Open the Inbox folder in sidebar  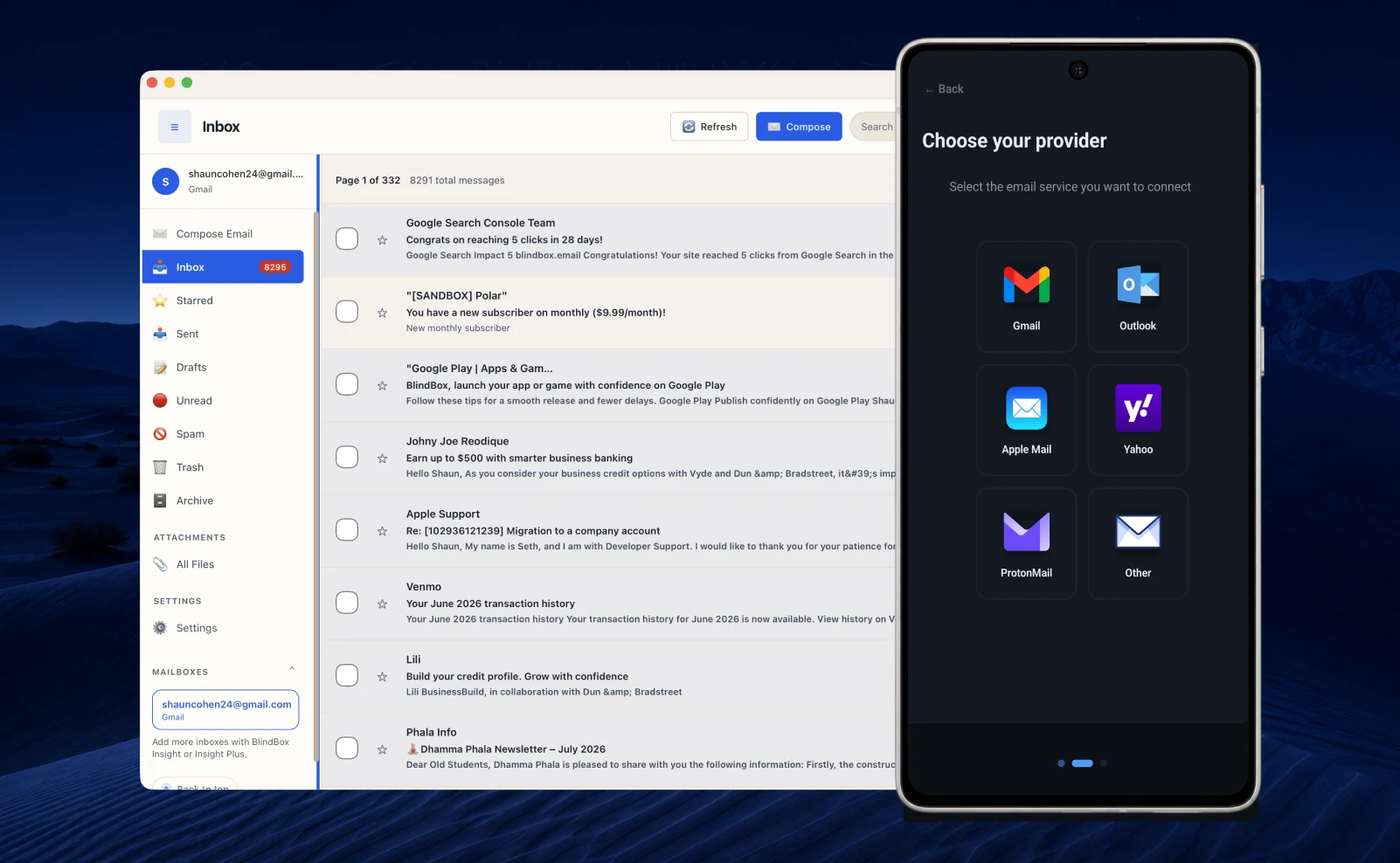click(x=223, y=267)
